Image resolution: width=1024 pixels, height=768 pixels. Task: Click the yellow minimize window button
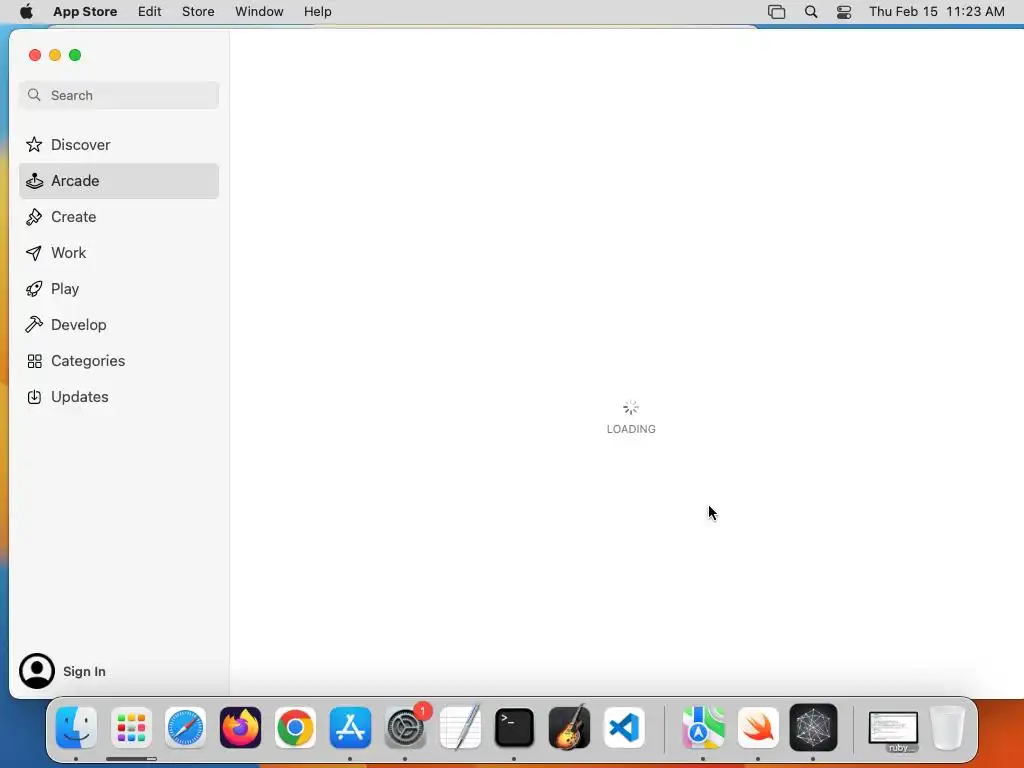(x=55, y=55)
